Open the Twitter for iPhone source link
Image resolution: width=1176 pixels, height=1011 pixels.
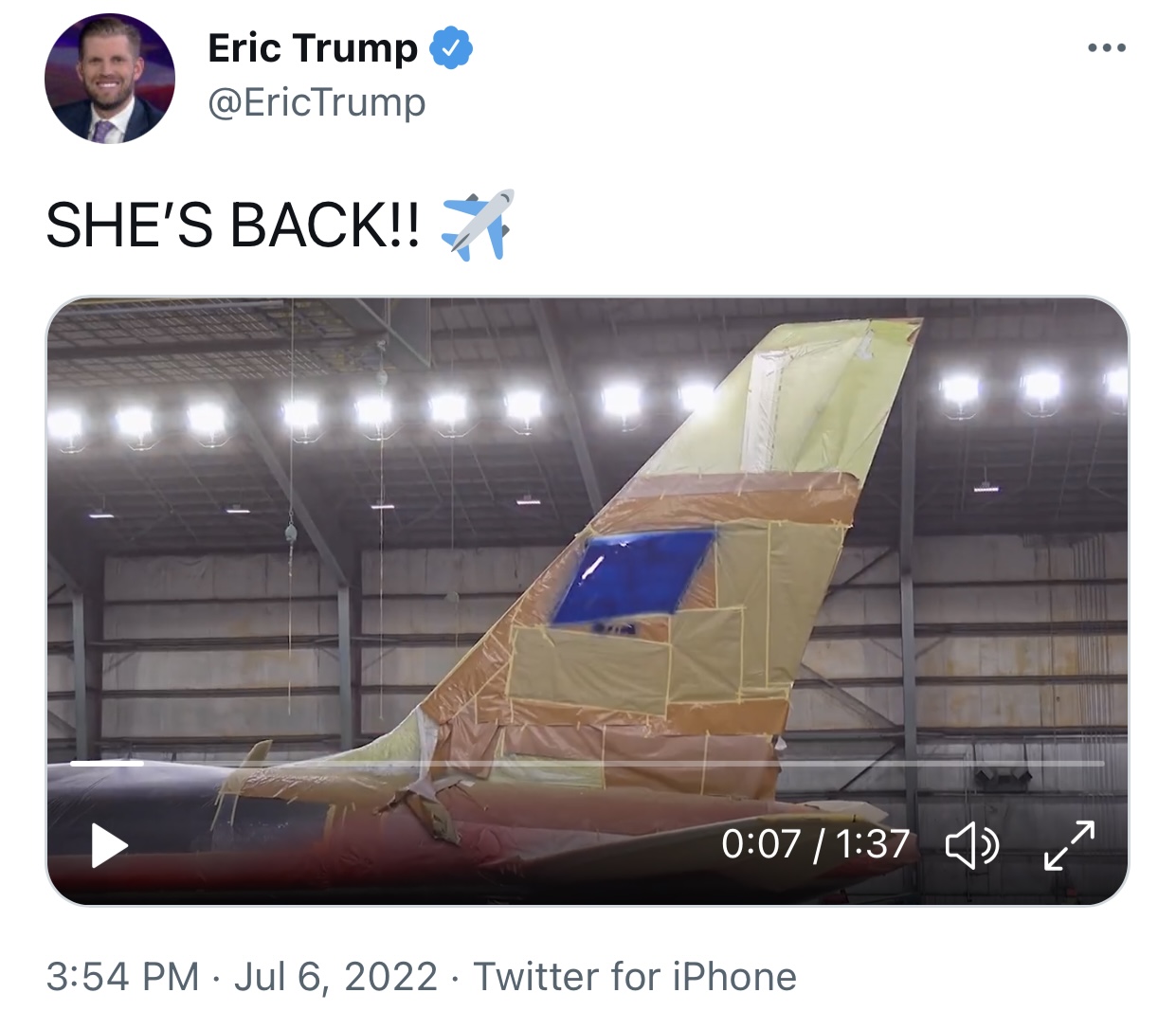(635, 977)
